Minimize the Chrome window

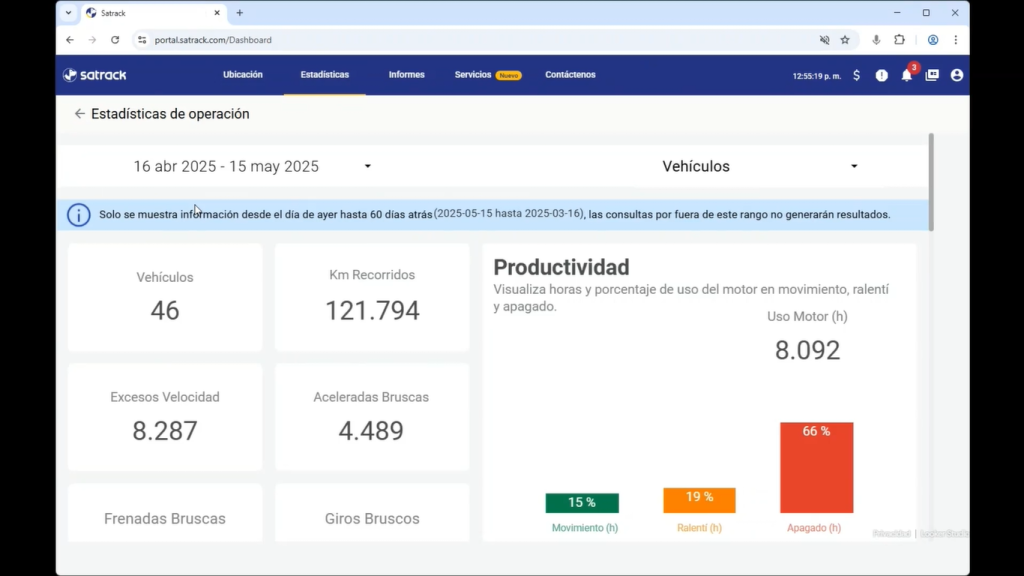click(897, 13)
